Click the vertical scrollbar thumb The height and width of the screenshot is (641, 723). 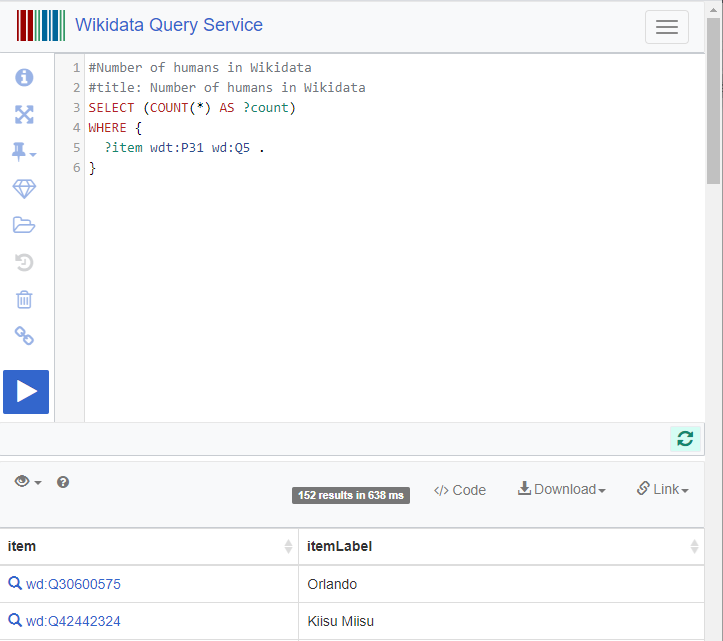click(713, 101)
